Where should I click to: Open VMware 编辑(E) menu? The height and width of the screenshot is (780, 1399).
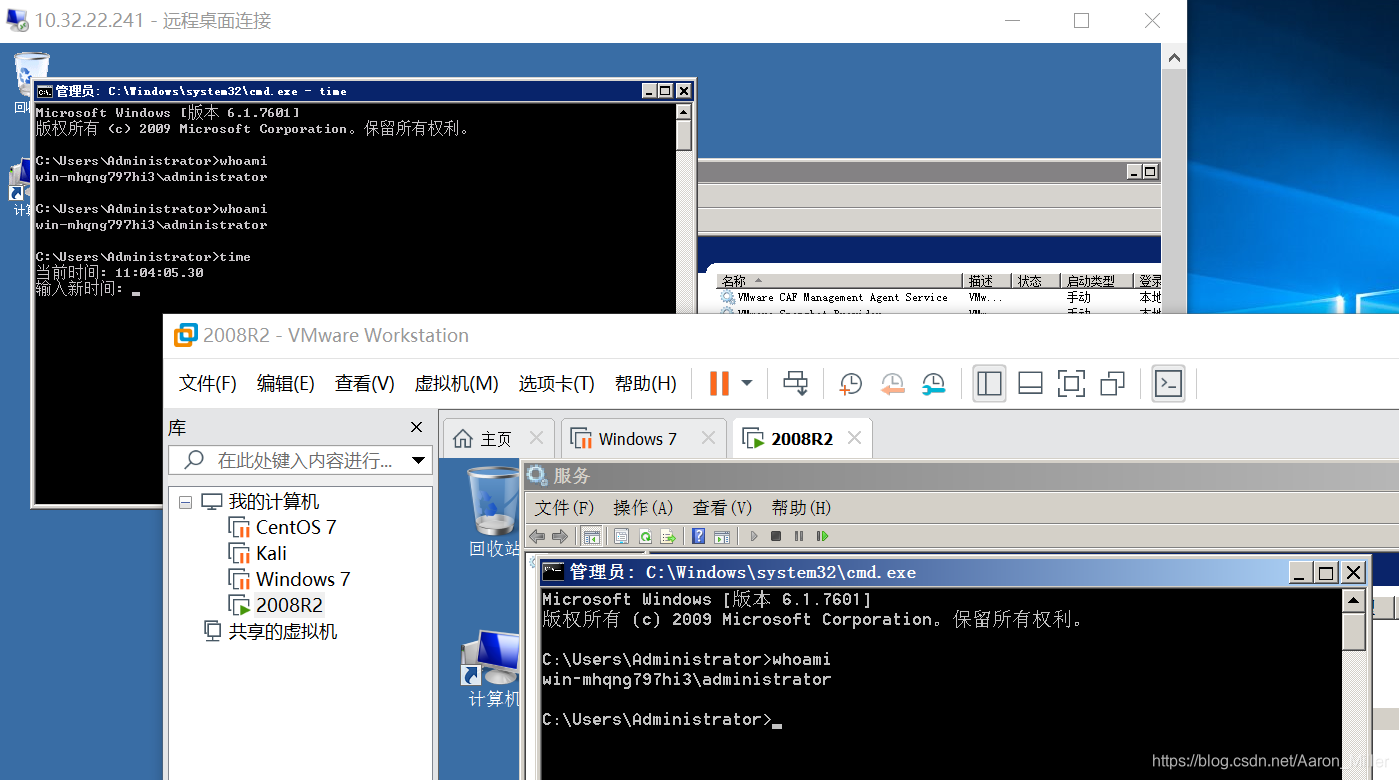[x=286, y=384]
